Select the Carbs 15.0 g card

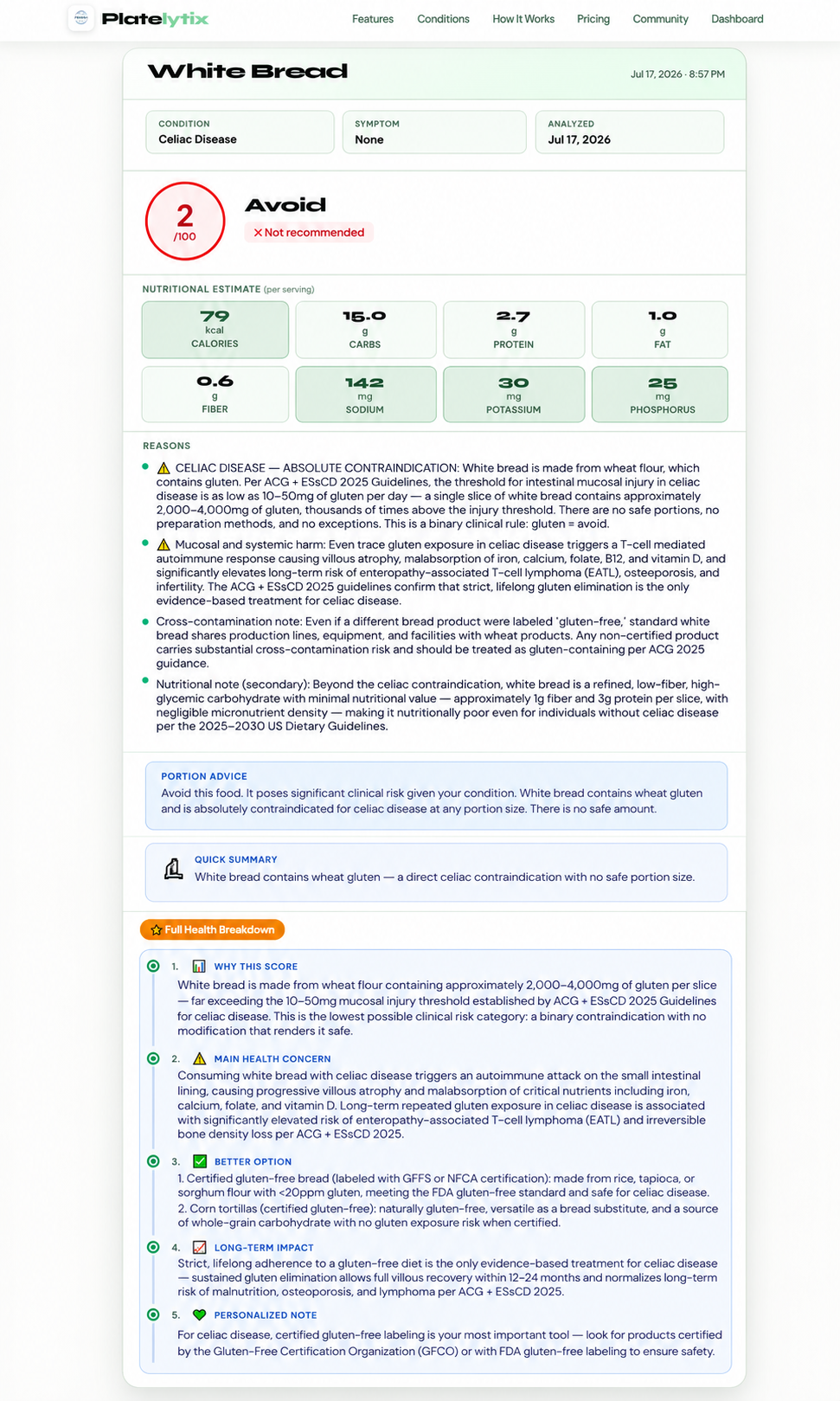click(365, 330)
